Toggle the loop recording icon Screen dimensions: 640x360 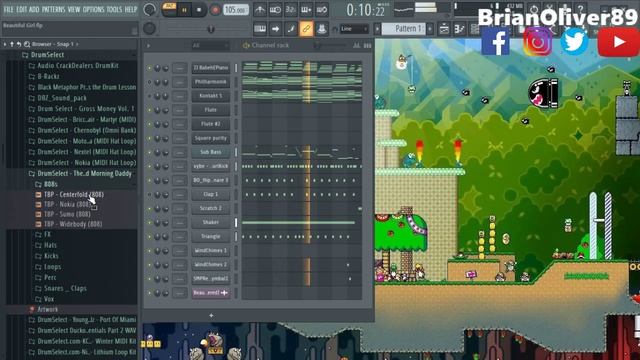322,10
